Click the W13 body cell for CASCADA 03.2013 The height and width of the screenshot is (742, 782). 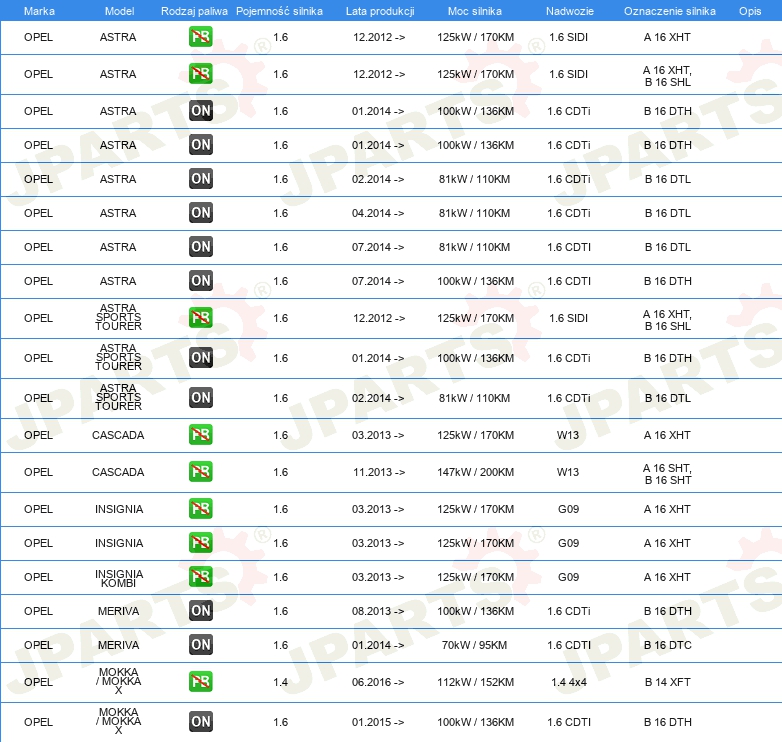pos(568,435)
